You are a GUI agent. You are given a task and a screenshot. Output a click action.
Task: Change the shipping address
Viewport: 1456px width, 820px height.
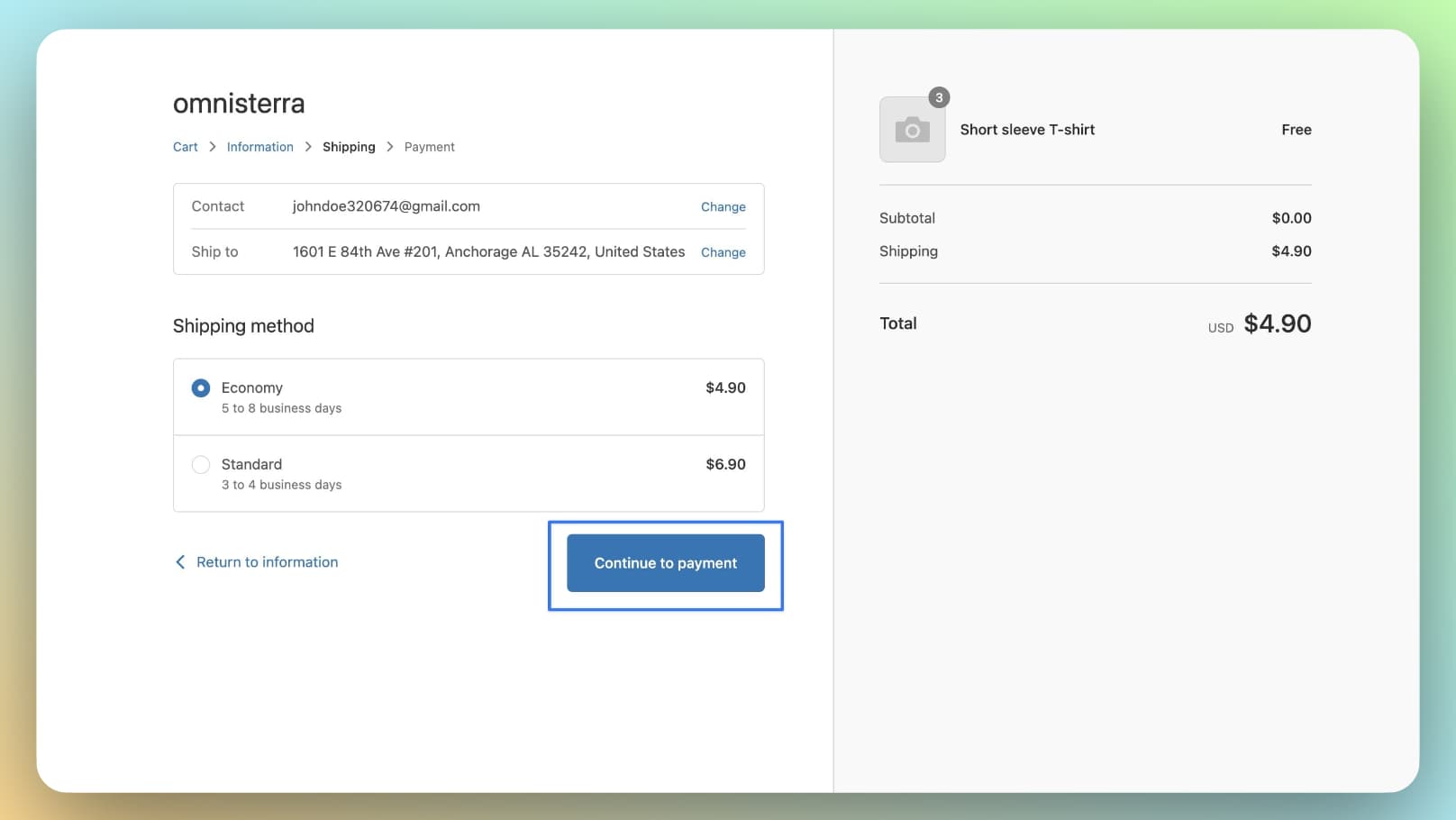pos(723,252)
